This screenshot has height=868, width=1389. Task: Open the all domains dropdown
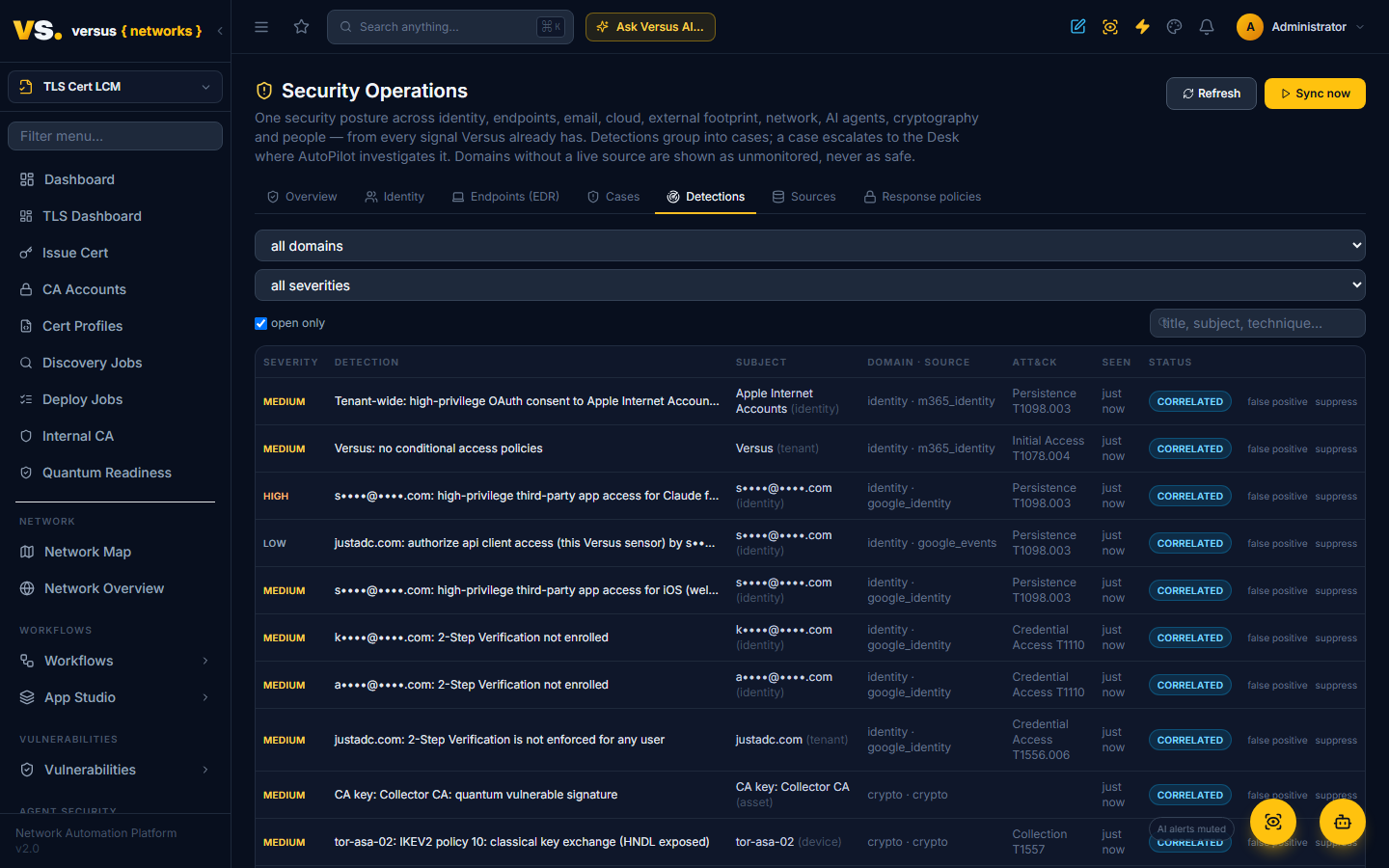coord(810,246)
